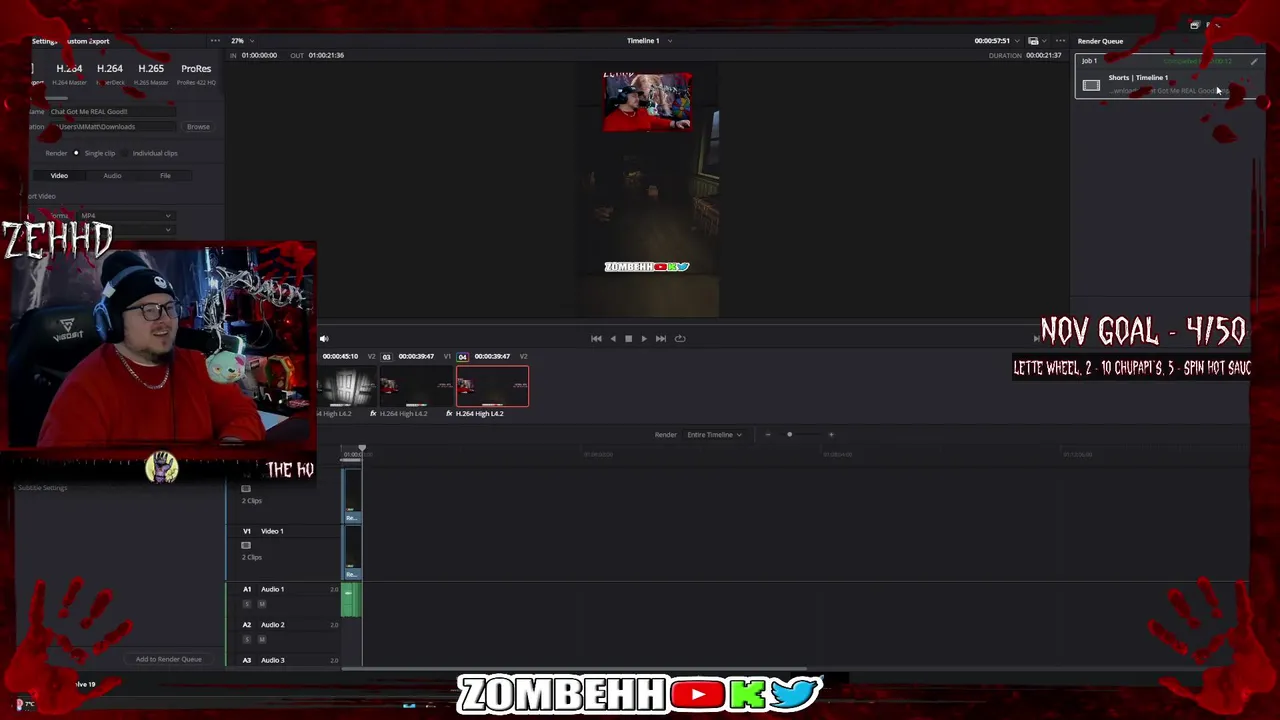Image resolution: width=1280 pixels, height=720 pixels.
Task: Choose the ProRes 422 HQ preset
Action: pos(196,74)
